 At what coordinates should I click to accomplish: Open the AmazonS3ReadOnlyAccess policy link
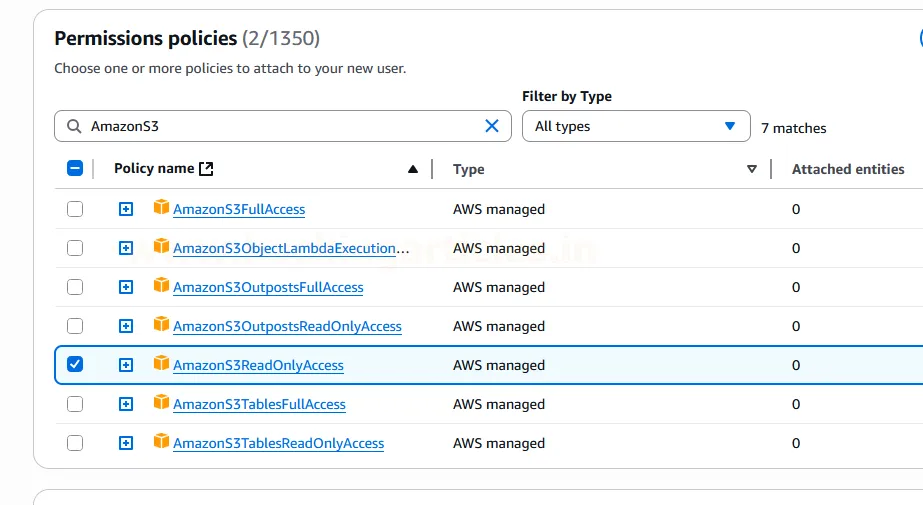(x=258, y=366)
